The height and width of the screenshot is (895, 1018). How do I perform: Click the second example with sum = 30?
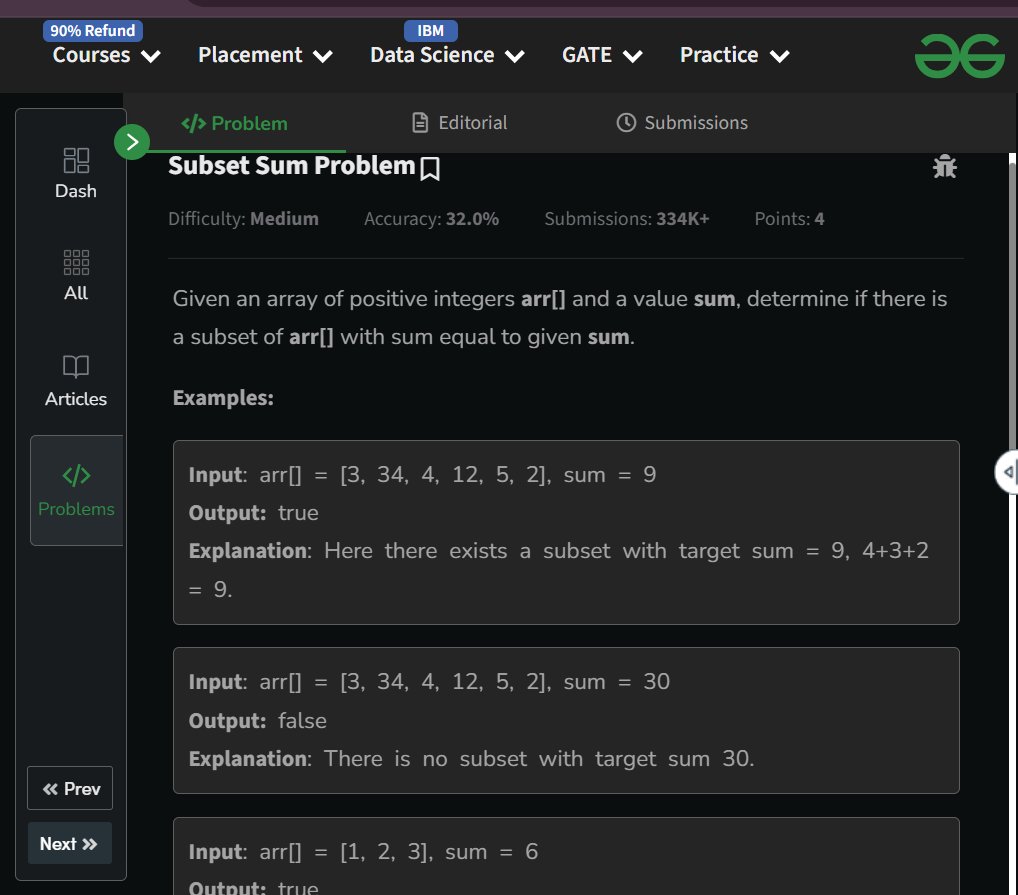pyautogui.click(x=566, y=720)
